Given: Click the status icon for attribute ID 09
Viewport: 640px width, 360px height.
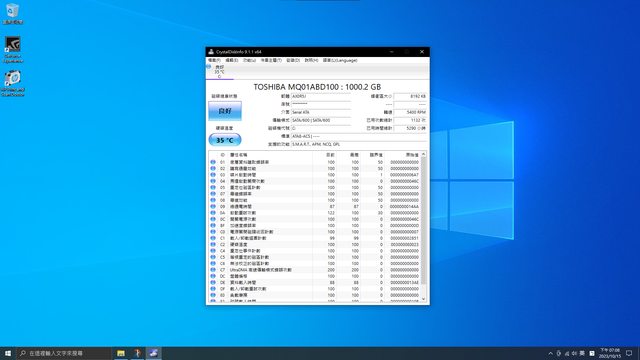Looking at the screenshot, I should tap(213, 206).
